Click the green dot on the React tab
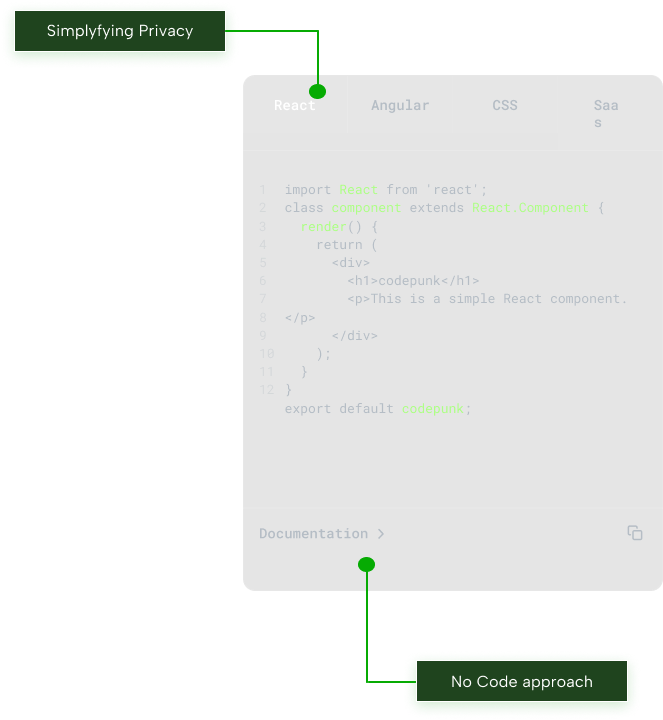This screenshot has height=720, width=663. point(318,90)
